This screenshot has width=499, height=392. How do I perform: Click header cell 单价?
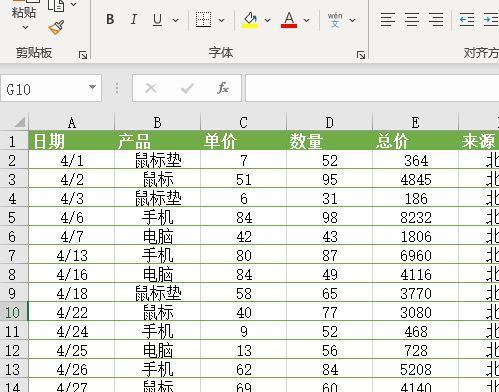[243, 141]
